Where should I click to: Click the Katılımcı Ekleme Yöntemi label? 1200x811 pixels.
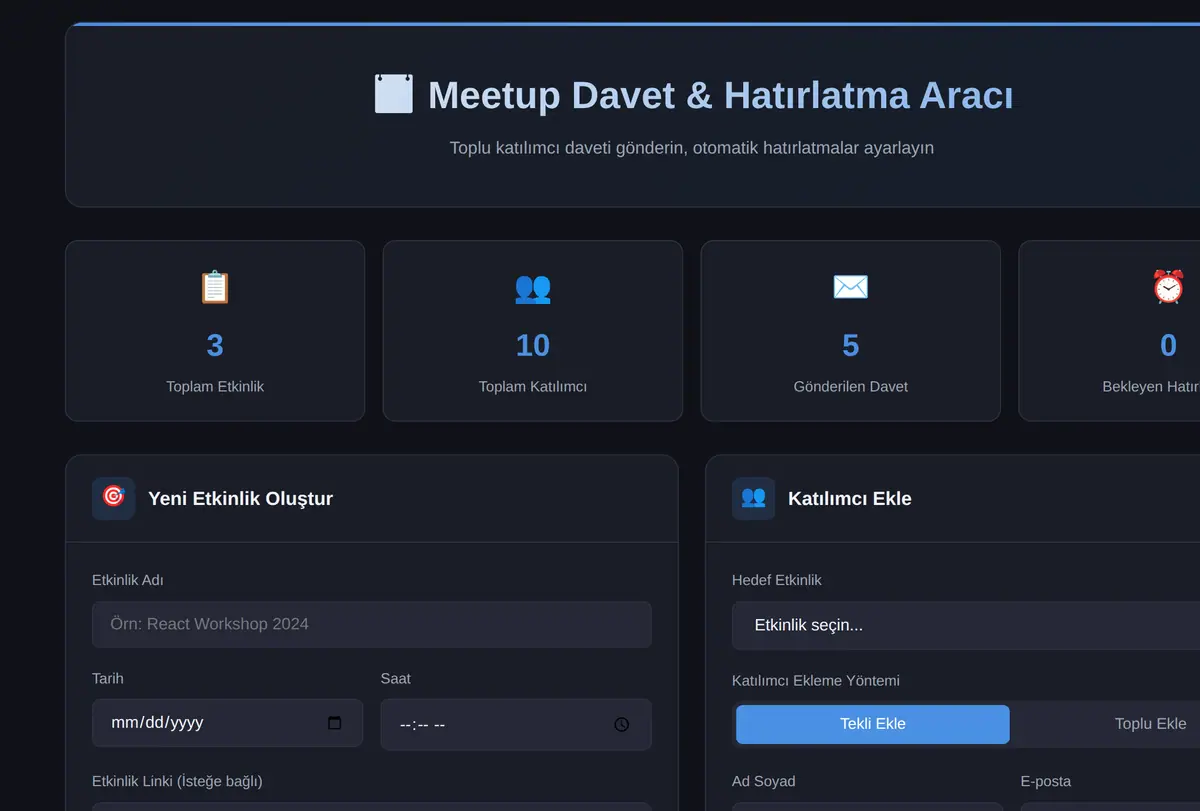[x=816, y=681]
